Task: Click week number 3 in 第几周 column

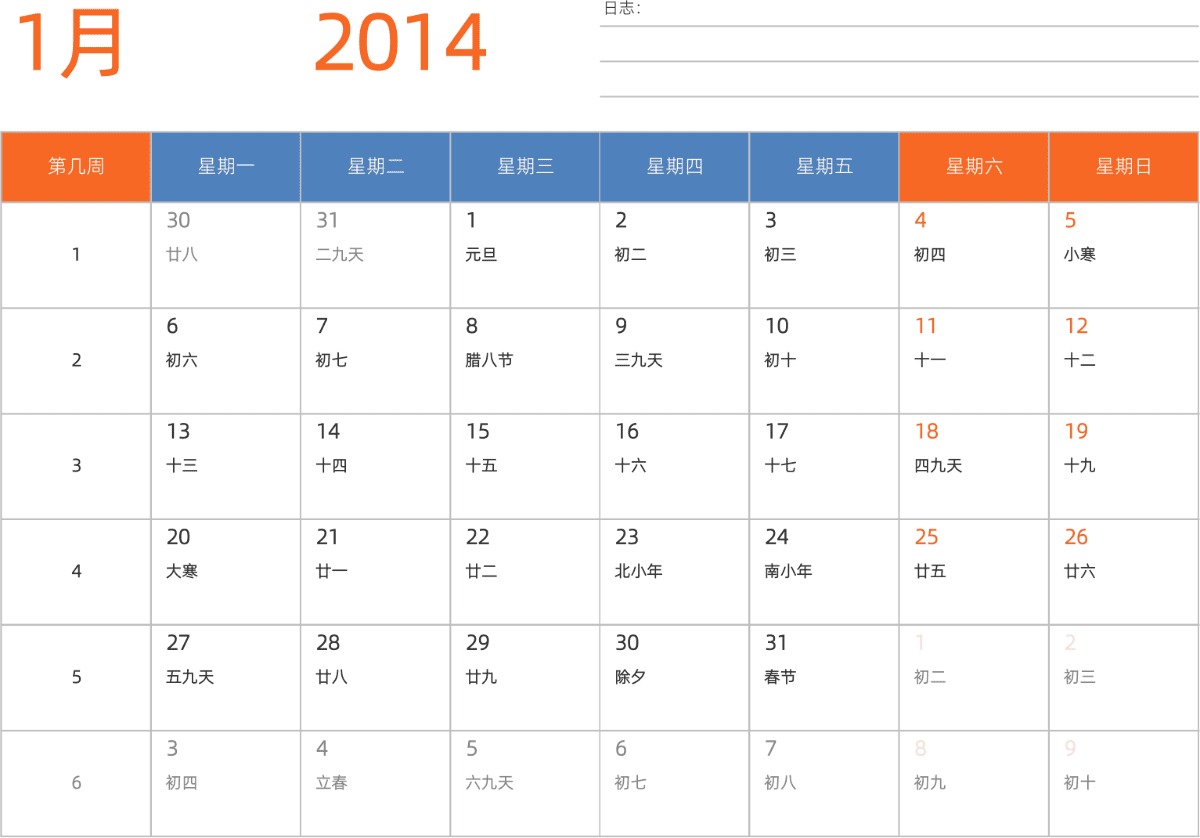Action: coord(76,466)
